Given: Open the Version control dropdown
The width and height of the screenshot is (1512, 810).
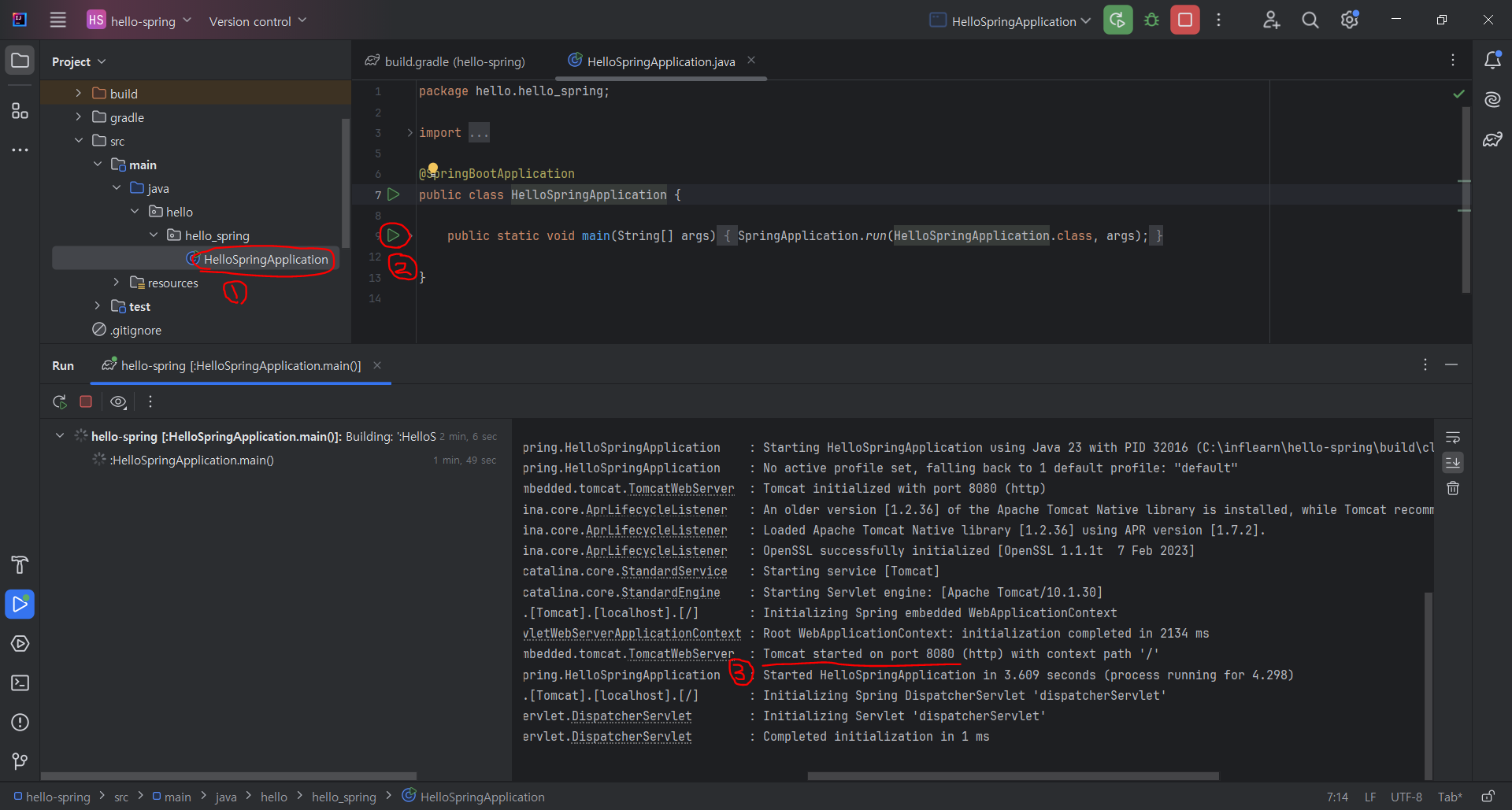Looking at the screenshot, I should click(258, 20).
